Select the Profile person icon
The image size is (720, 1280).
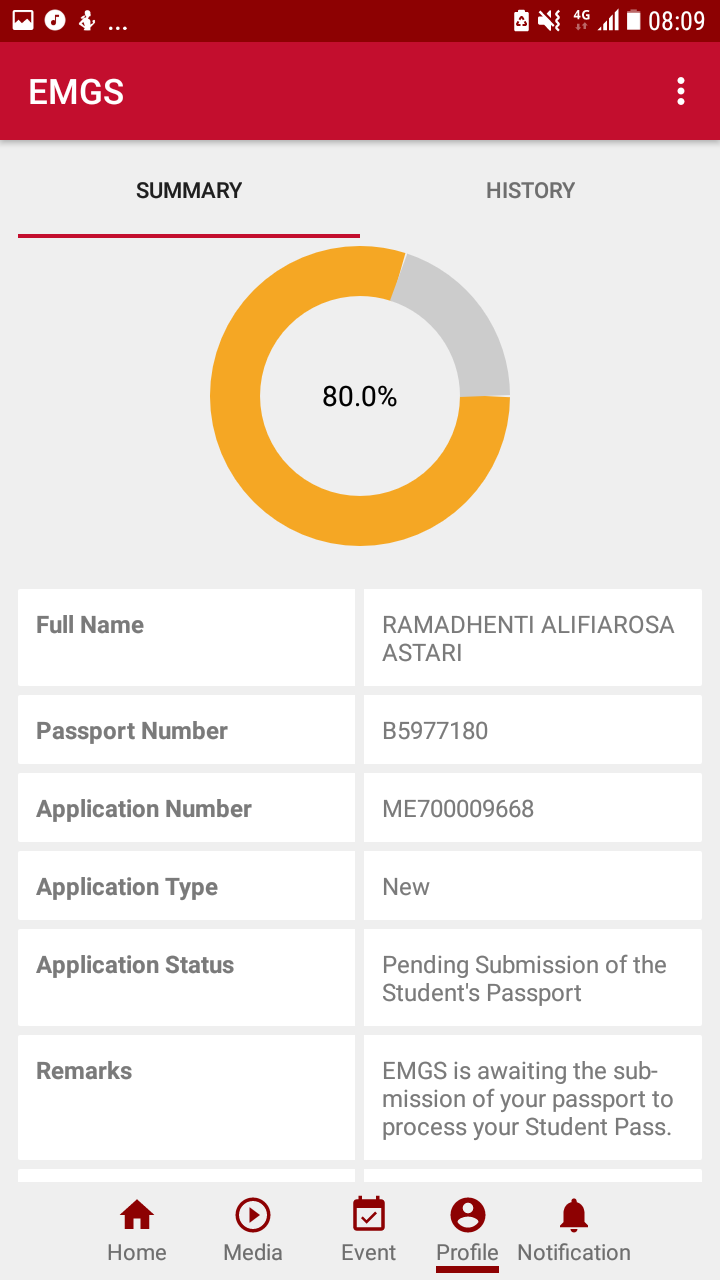pyautogui.click(x=467, y=1215)
